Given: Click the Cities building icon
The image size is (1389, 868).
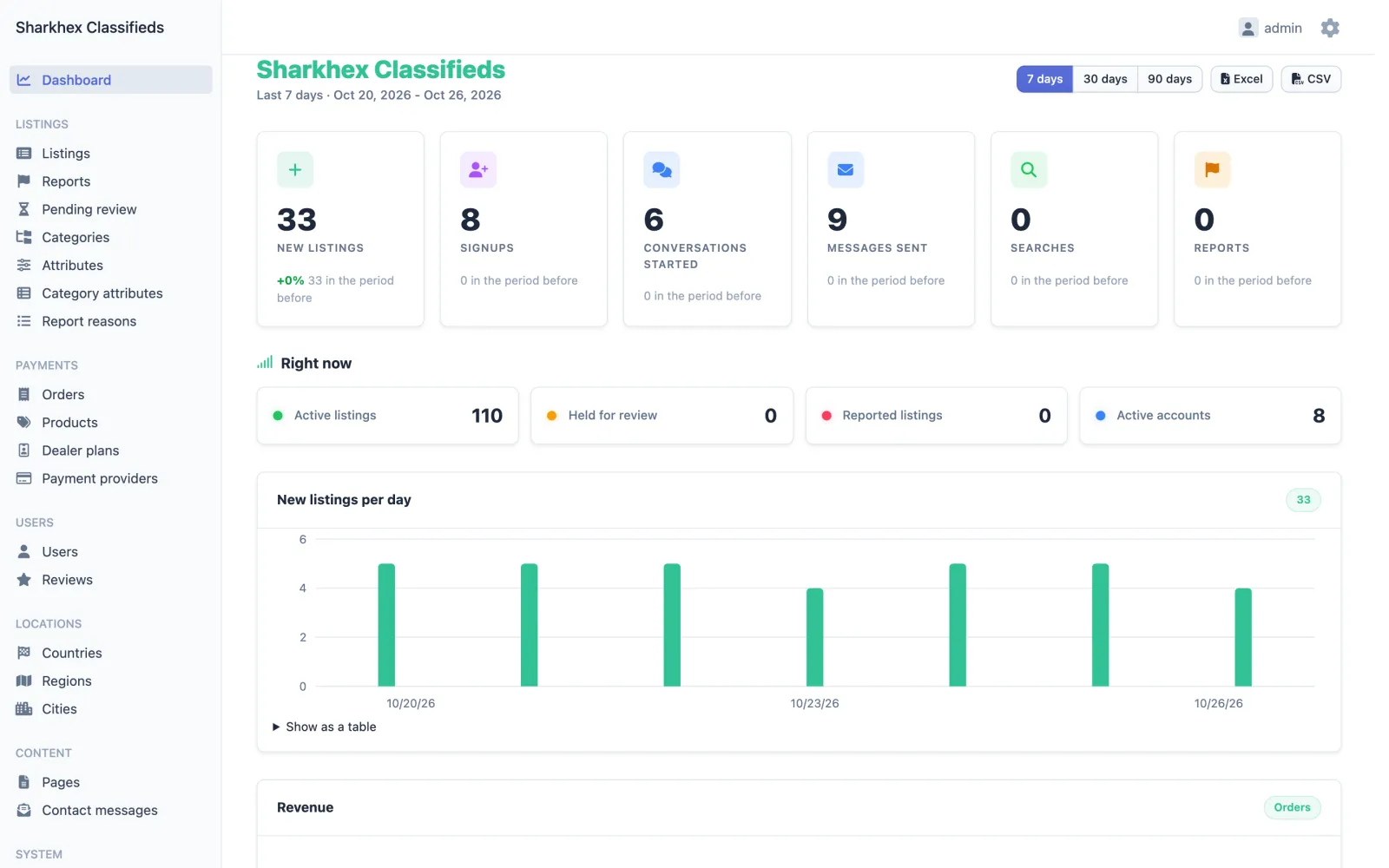Looking at the screenshot, I should point(24,709).
